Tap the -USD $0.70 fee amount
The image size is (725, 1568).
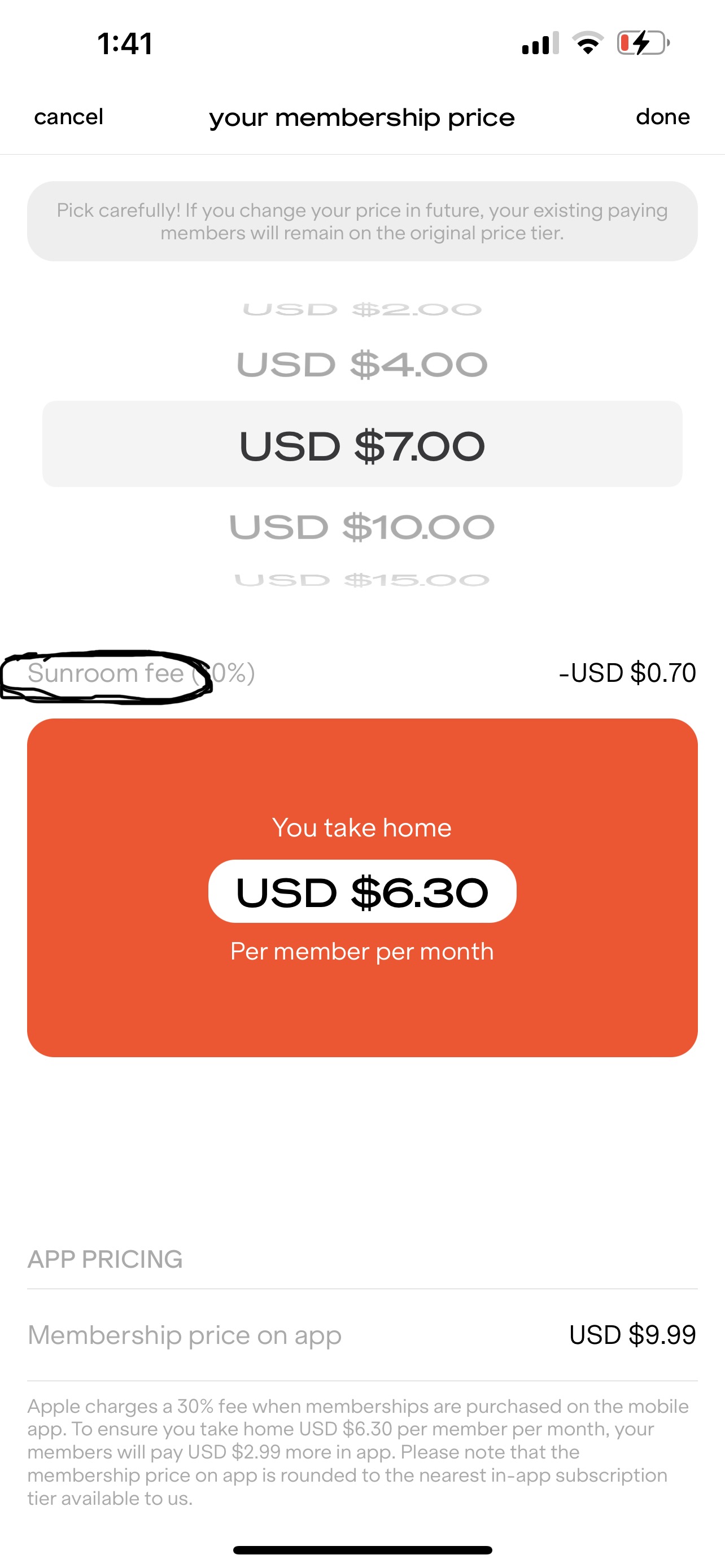pos(627,673)
